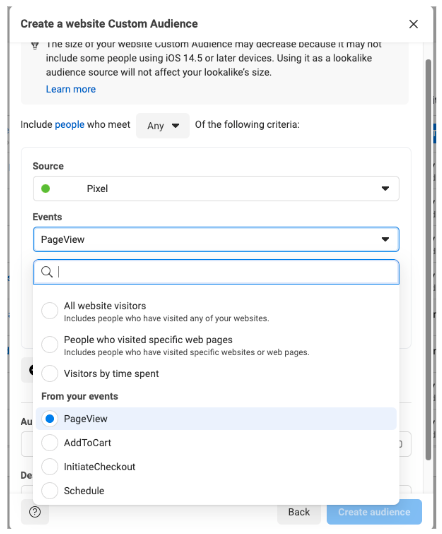Click the 'Create a website Custom Audience' title
This screenshot has height=534, width=442.
(109, 24)
